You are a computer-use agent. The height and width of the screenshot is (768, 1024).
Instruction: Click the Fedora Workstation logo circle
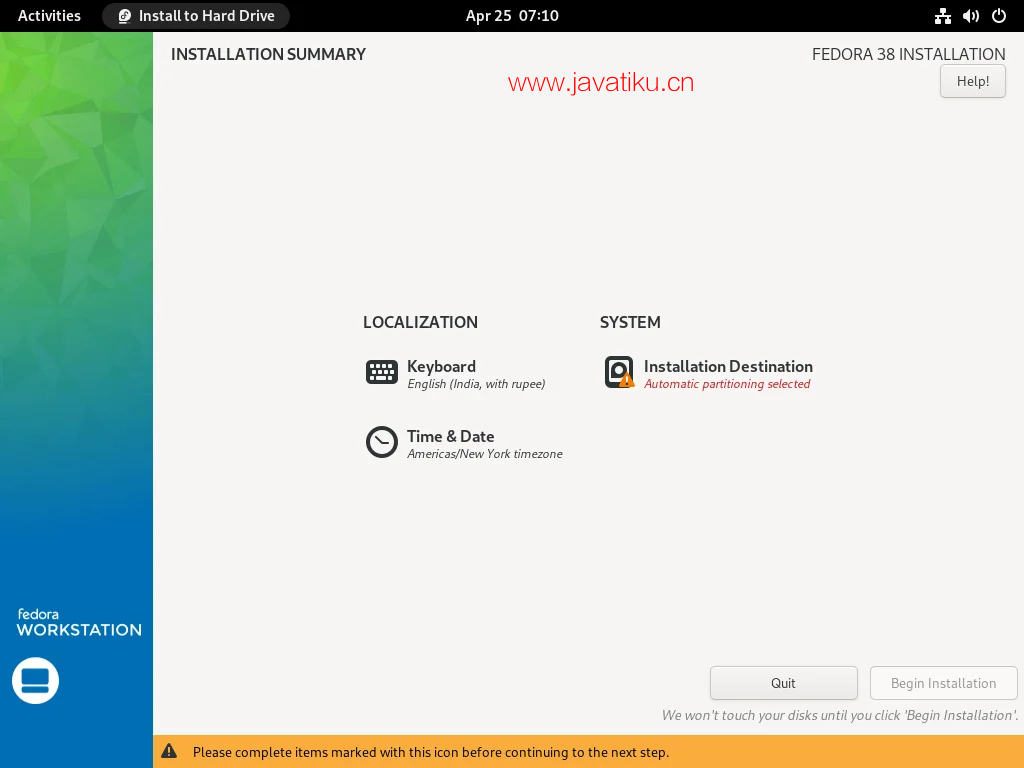pos(35,680)
